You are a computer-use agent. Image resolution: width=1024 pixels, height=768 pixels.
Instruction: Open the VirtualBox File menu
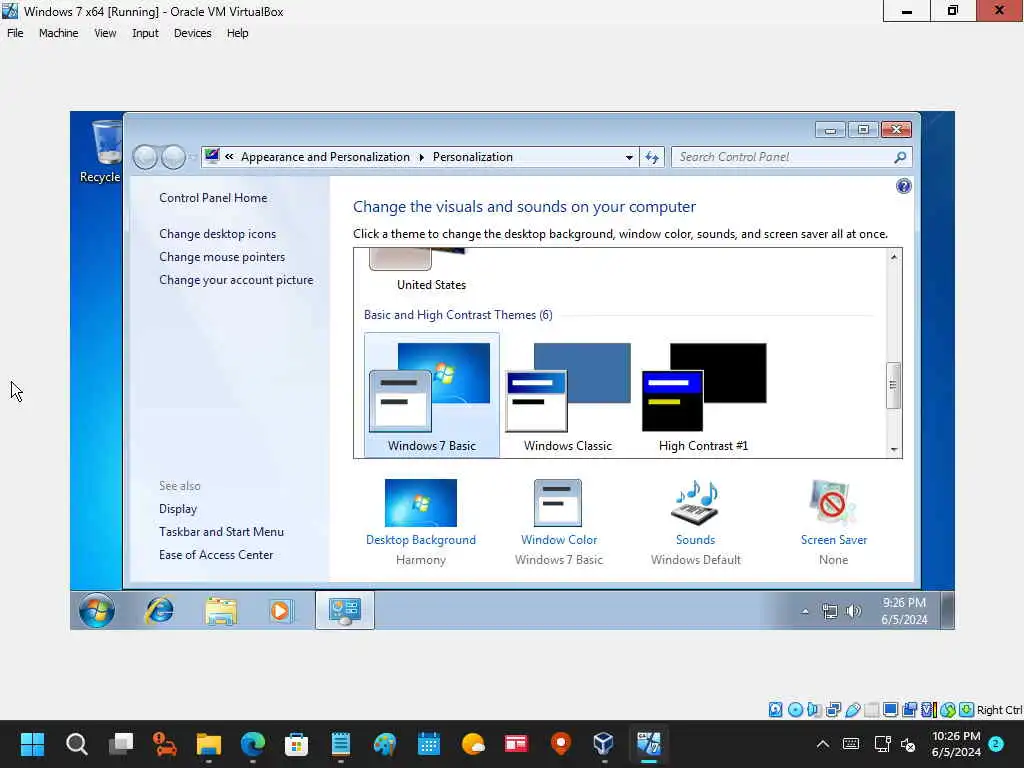[15, 33]
